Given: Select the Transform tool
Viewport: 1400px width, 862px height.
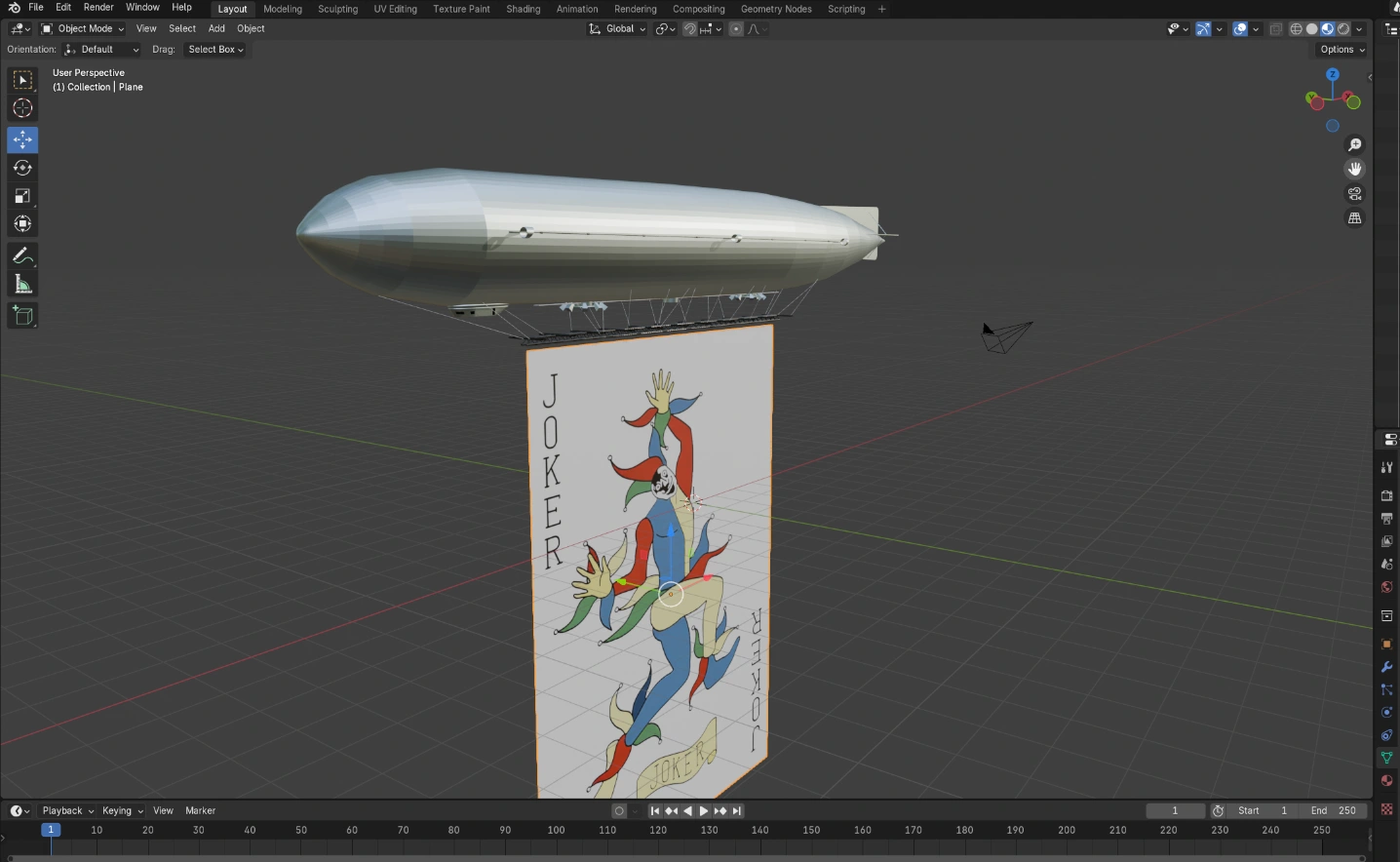Looking at the screenshot, I should point(22,224).
